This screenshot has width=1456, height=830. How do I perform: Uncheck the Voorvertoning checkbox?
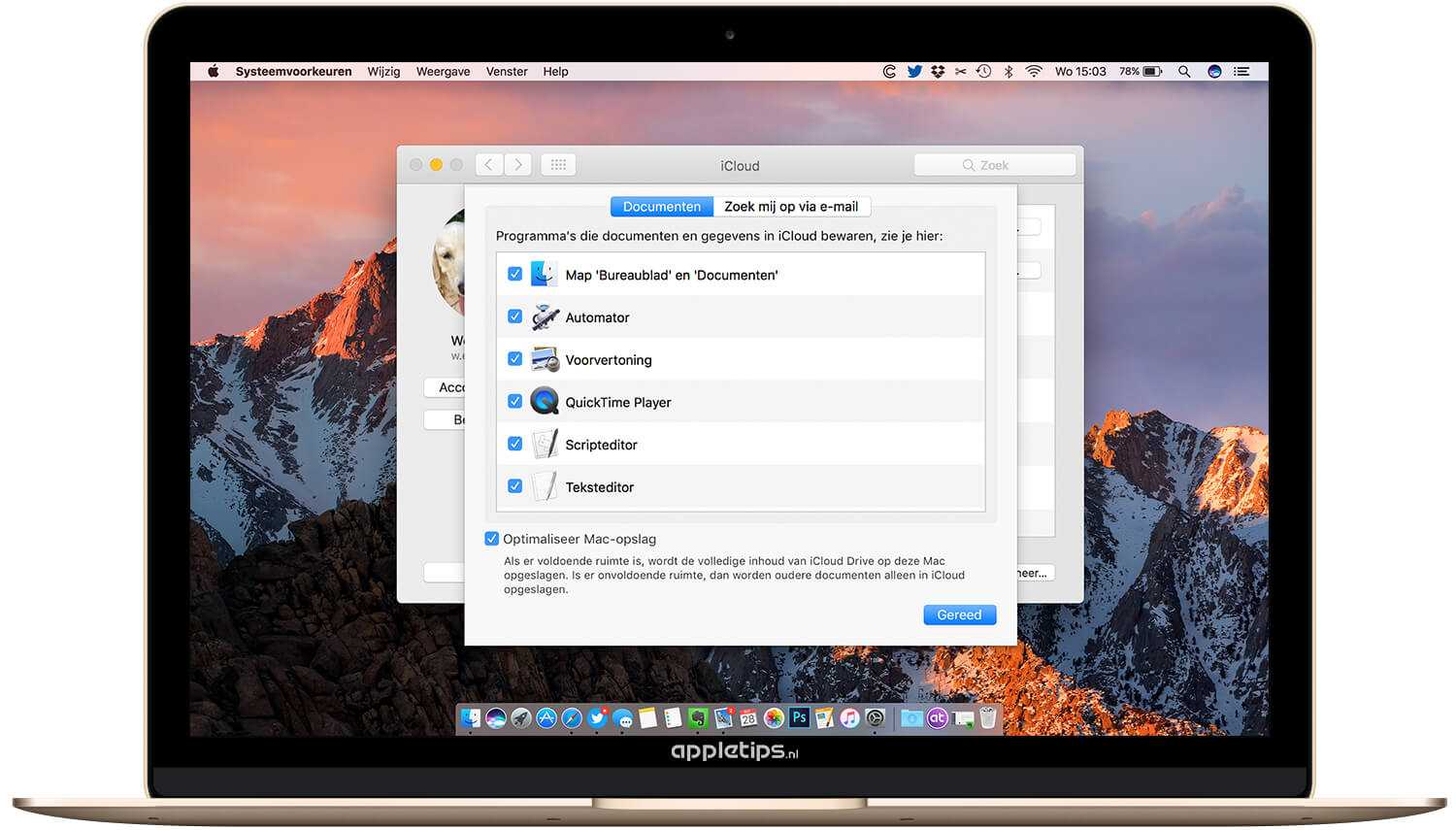tap(515, 359)
